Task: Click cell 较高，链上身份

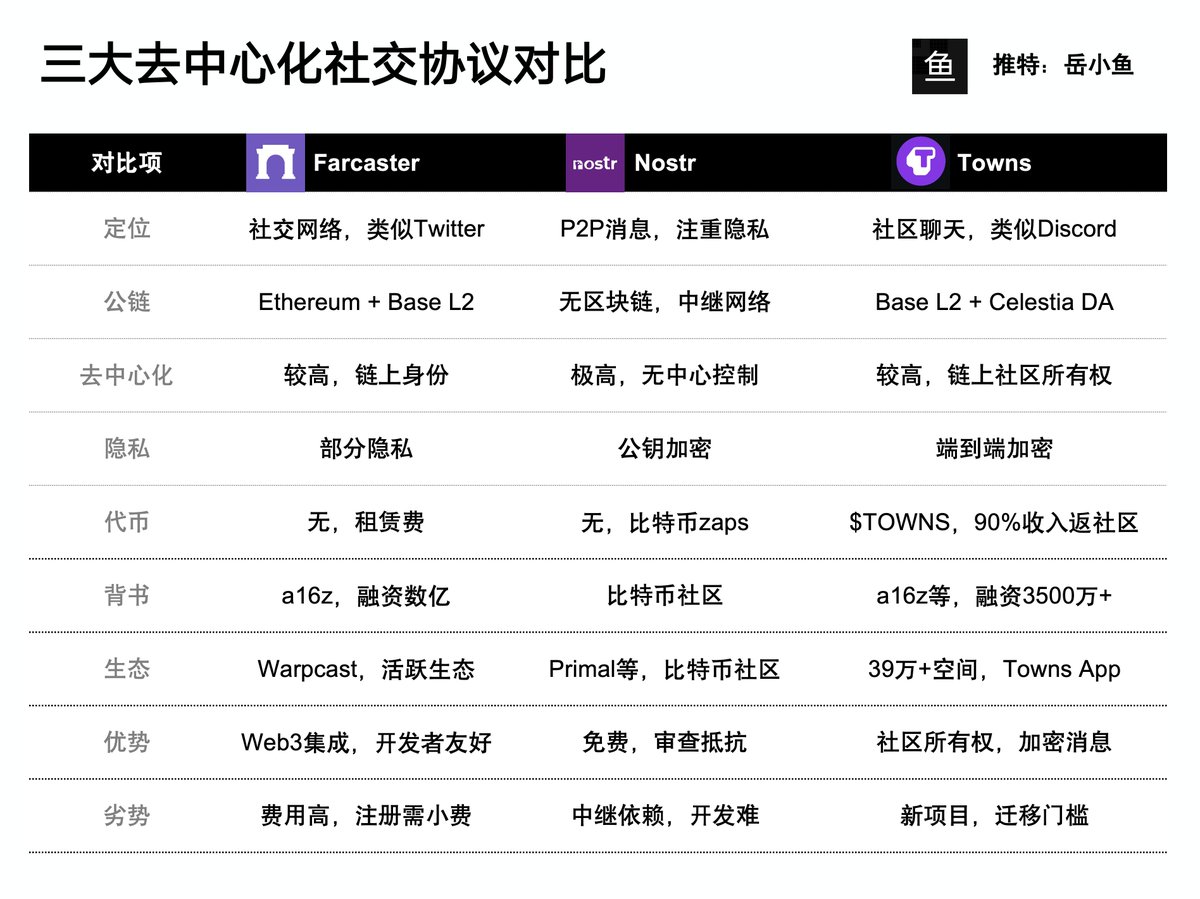Action: click(x=366, y=375)
